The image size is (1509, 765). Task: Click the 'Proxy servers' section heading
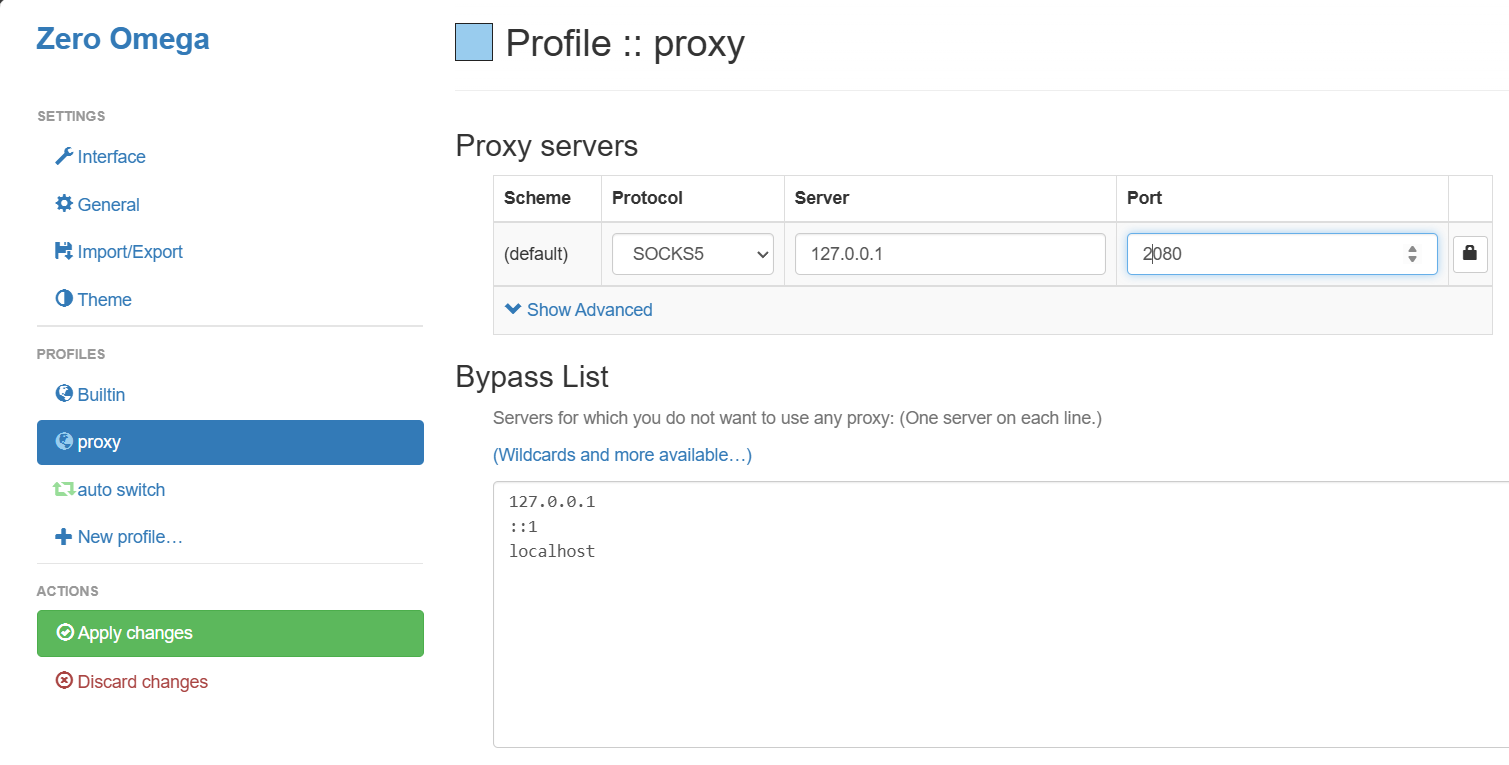coord(546,146)
